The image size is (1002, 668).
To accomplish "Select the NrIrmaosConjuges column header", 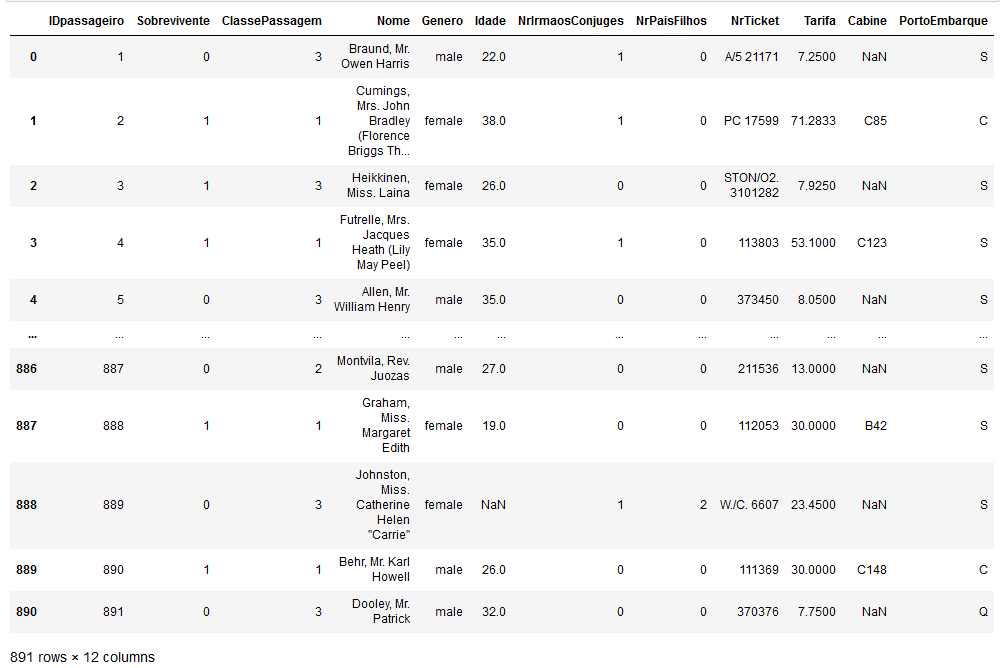I will click(571, 20).
